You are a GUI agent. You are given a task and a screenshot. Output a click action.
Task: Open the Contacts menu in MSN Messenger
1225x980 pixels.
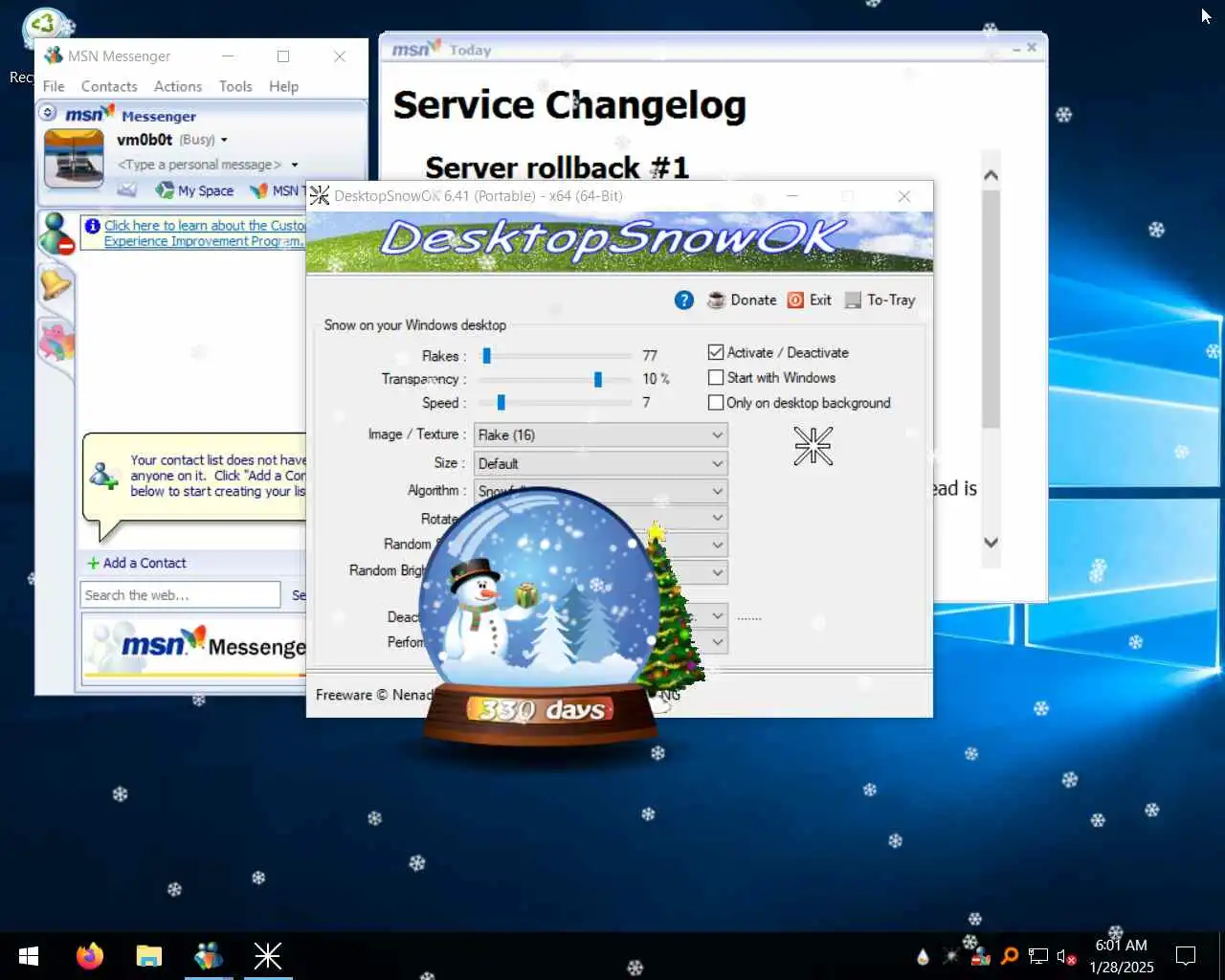[x=109, y=86]
